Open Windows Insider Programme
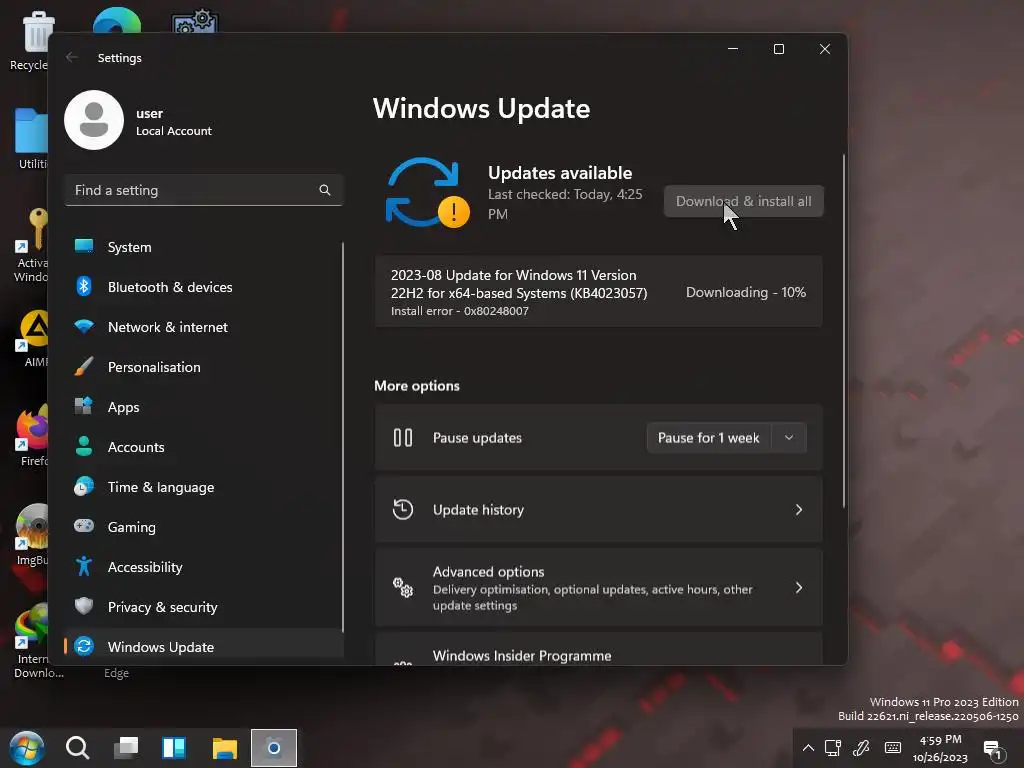Screen dimensions: 1024x768 tap(598, 650)
